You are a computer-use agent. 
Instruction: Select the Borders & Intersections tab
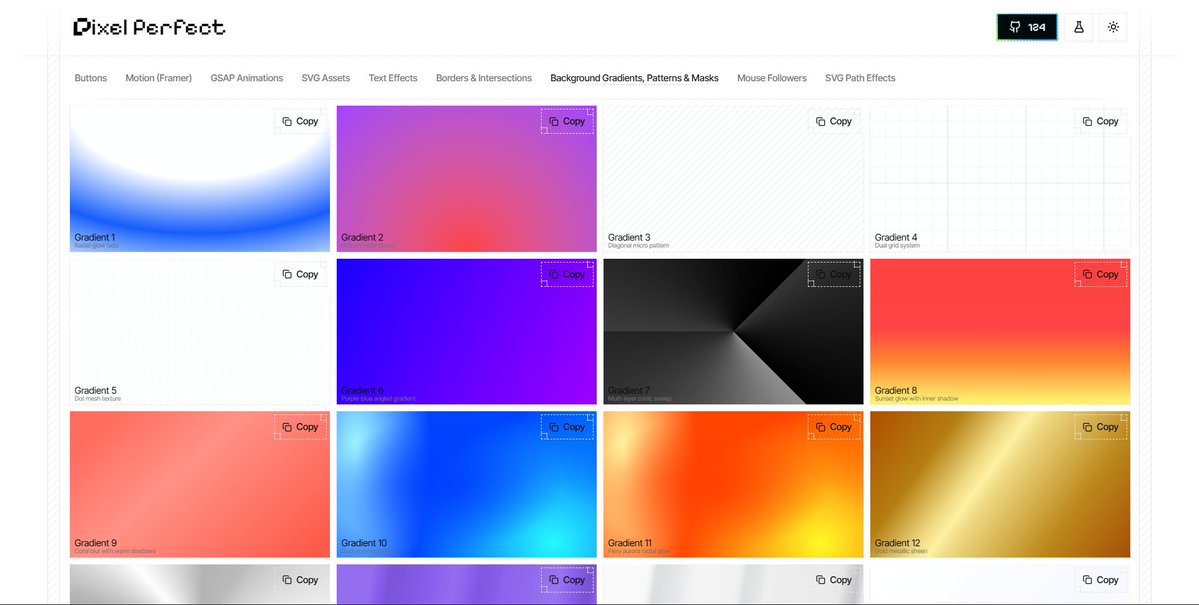click(483, 78)
